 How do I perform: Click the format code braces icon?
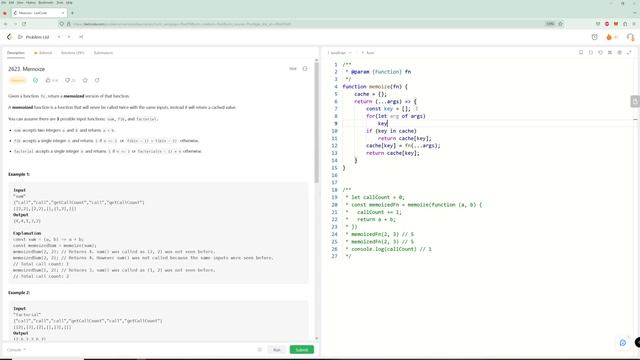click(591, 53)
